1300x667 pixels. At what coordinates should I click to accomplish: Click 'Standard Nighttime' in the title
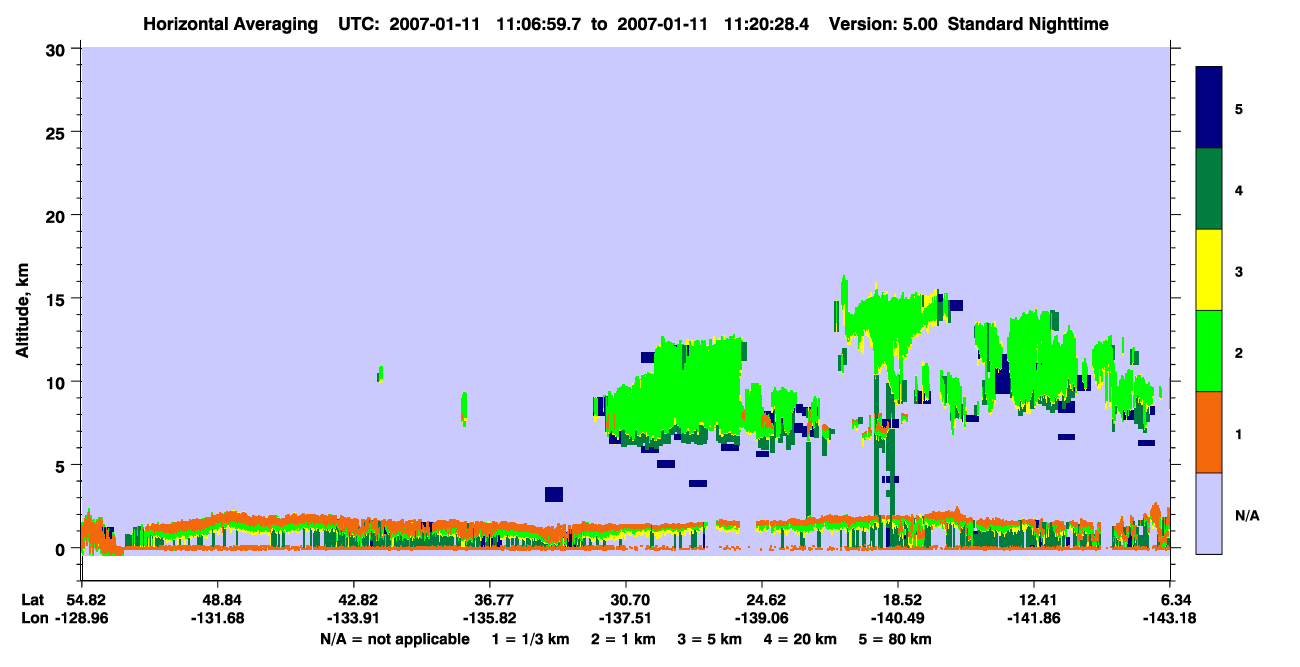point(1028,24)
